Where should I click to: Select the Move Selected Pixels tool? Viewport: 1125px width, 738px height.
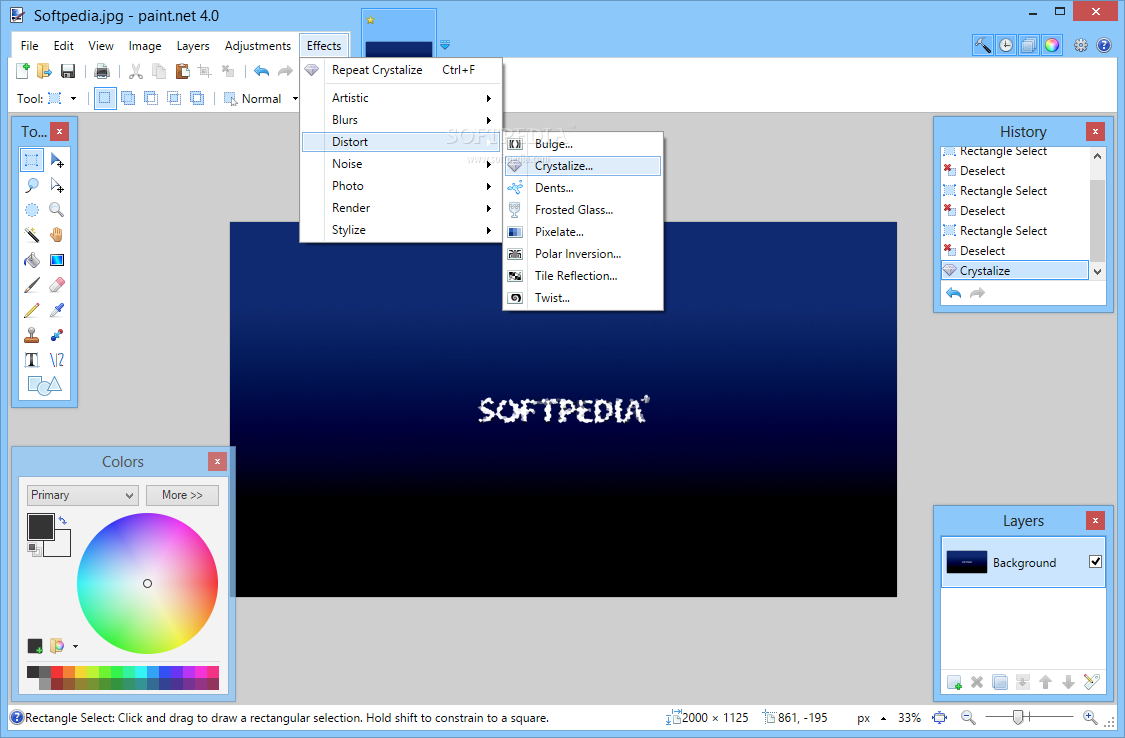(57, 160)
